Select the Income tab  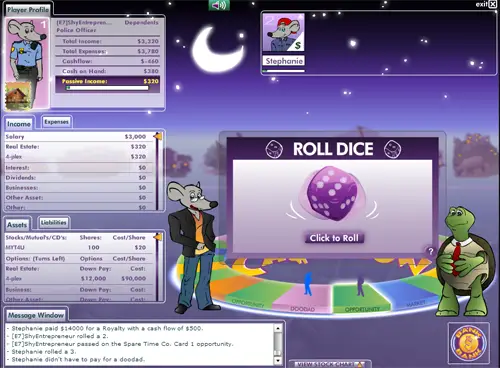coord(19,124)
